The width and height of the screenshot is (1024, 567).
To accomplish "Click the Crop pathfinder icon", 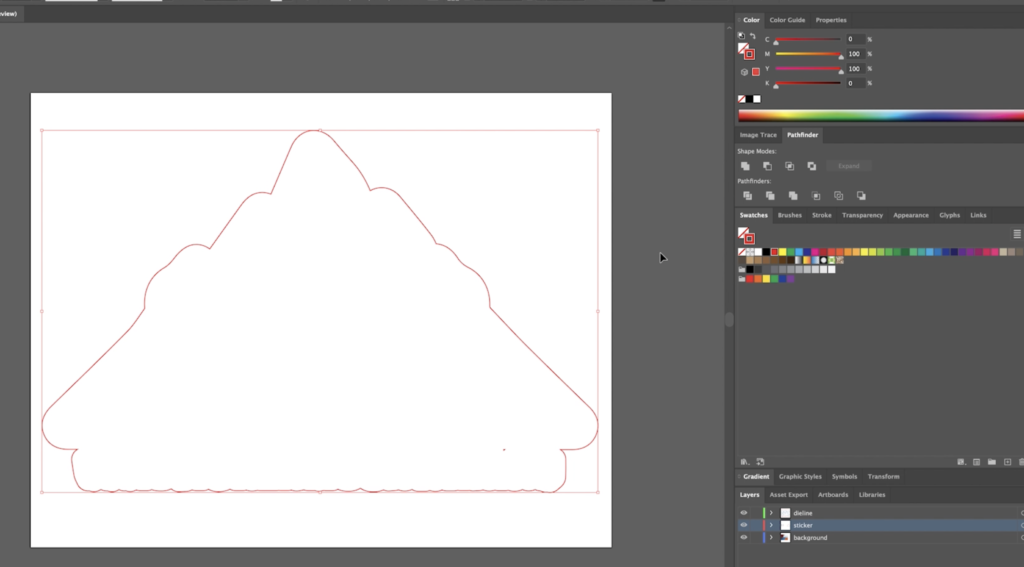I will pyautogui.click(x=816, y=195).
